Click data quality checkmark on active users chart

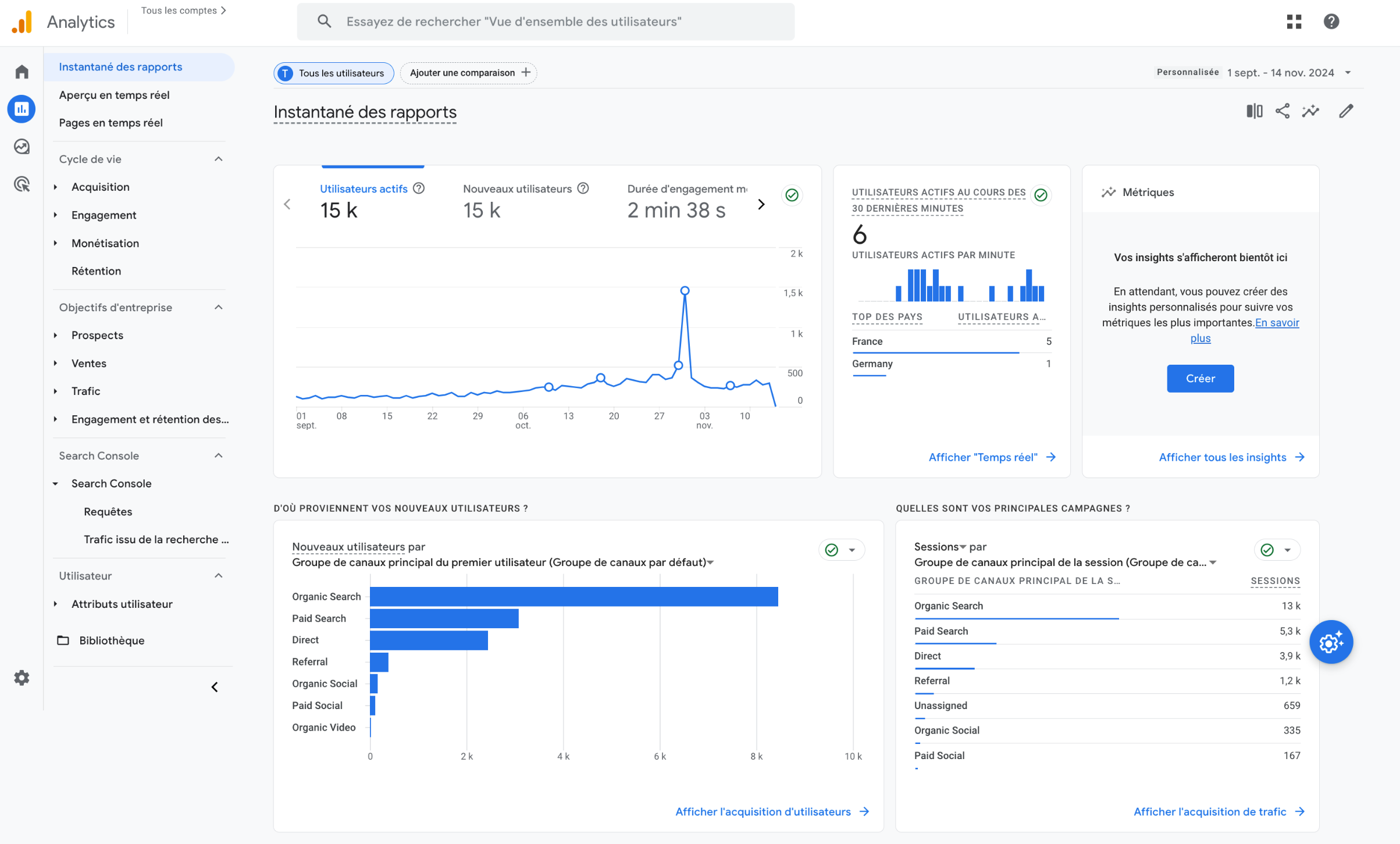coord(792,195)
